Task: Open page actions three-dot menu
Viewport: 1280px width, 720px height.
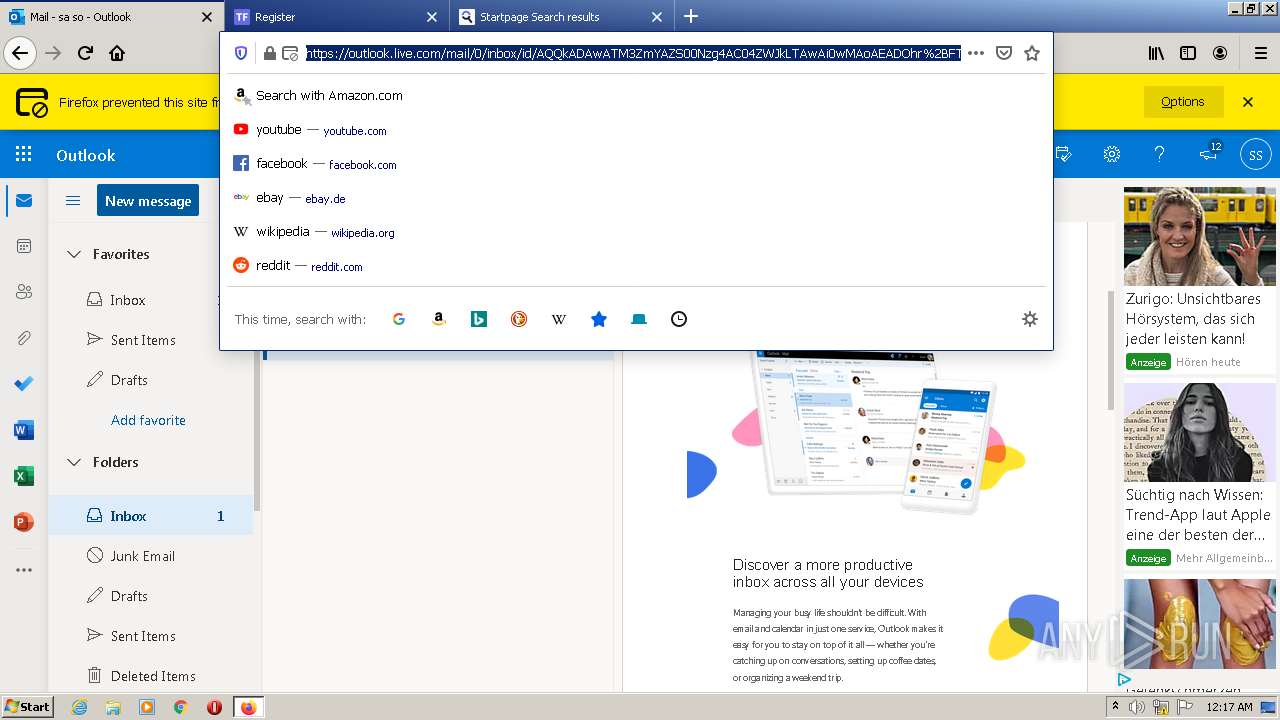Action: pos(976,53)
